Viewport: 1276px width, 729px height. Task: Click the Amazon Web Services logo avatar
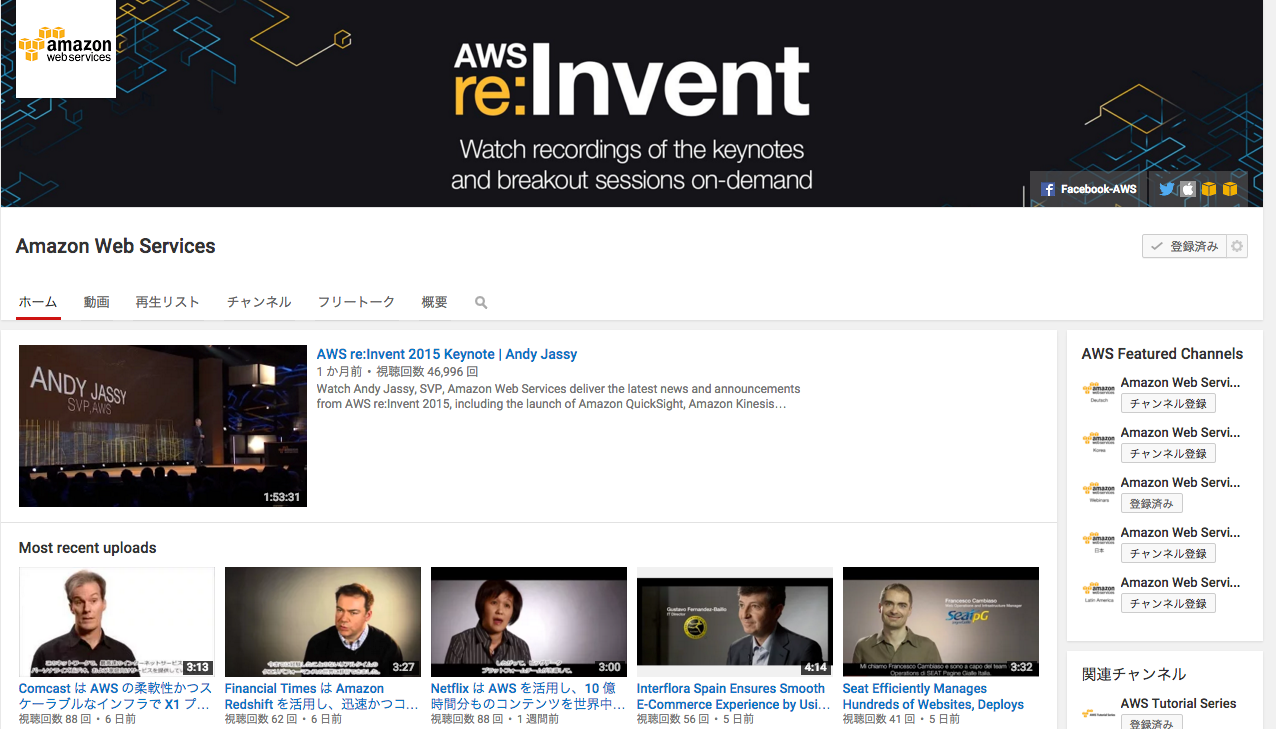click(x=66, y=49)
